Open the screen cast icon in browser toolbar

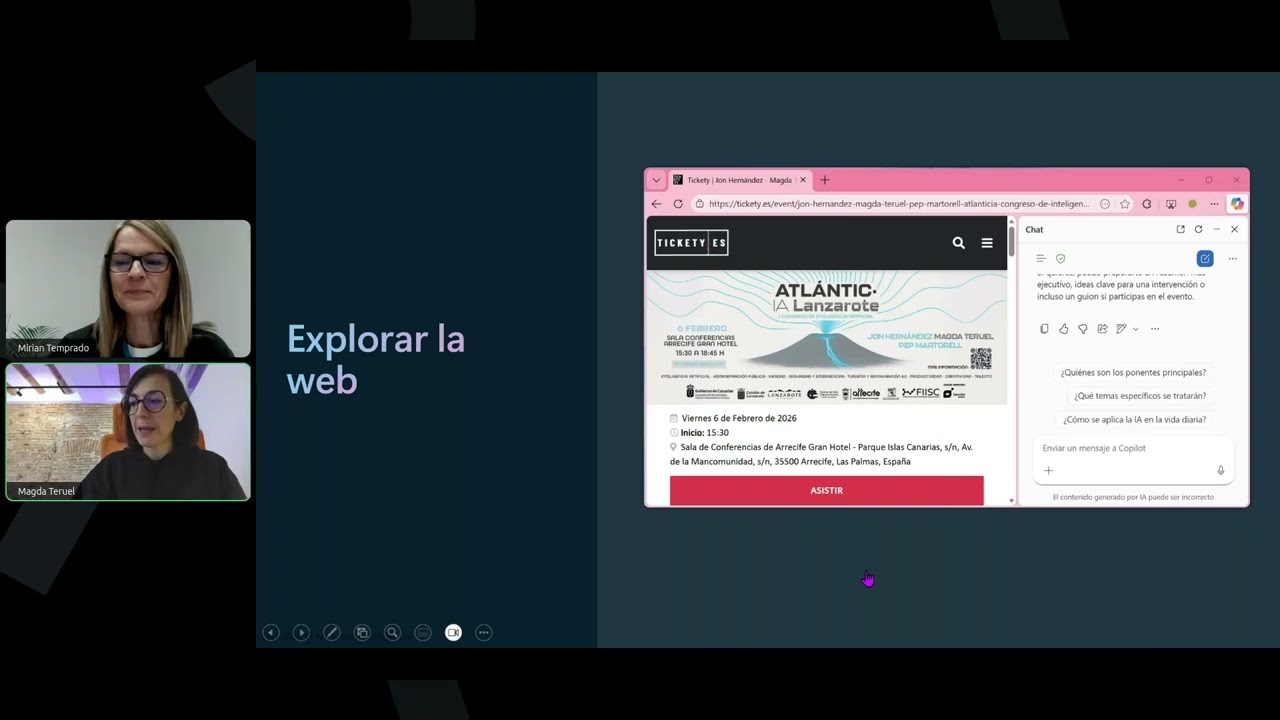1171,203
